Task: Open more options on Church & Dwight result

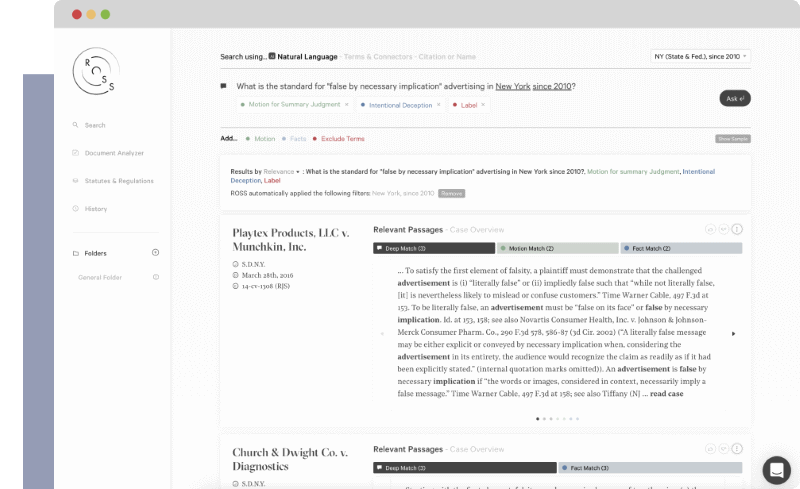Action: tap(737, 449)
